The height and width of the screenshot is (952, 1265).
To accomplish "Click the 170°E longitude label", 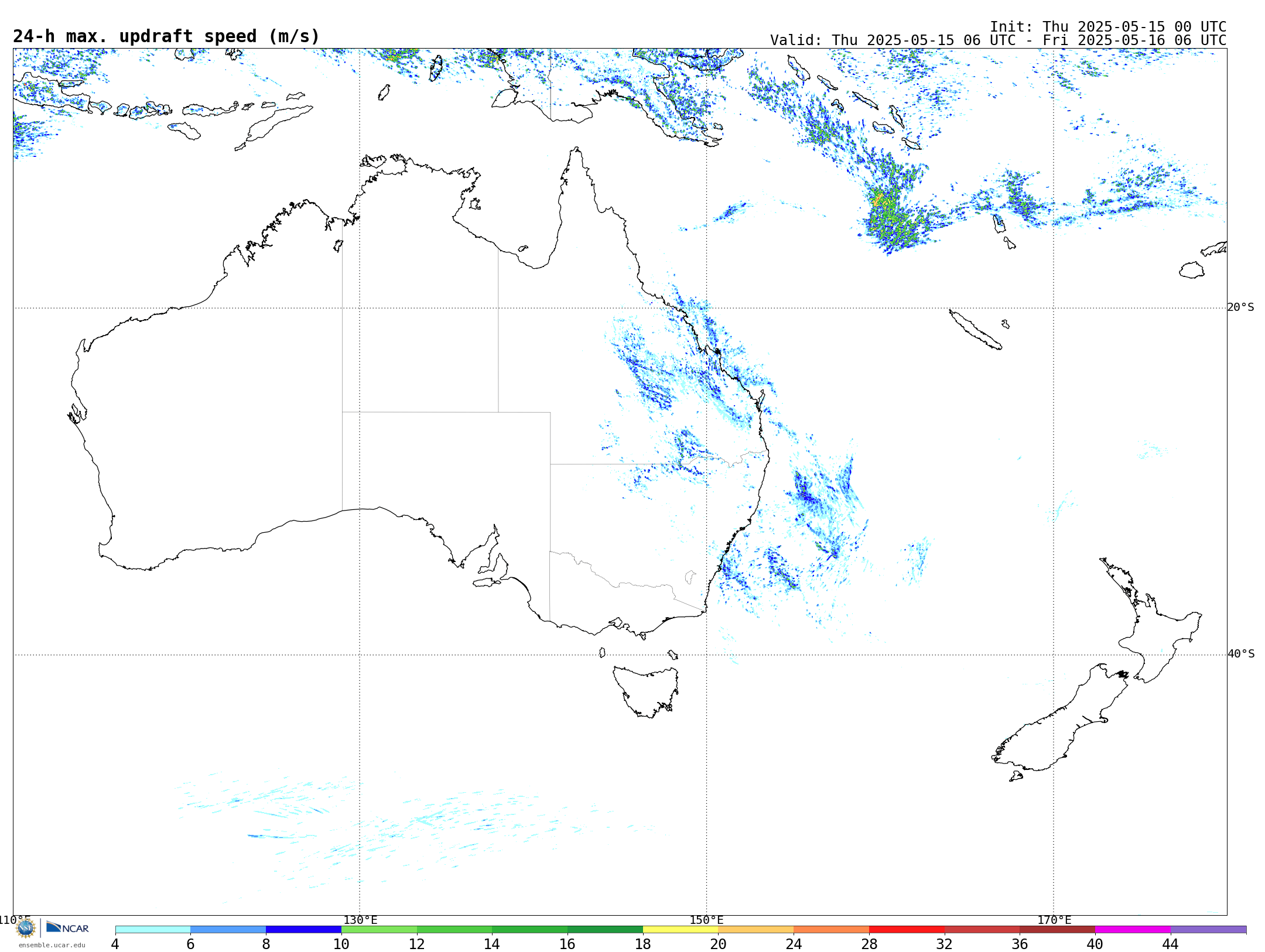I will [1054, 920].
